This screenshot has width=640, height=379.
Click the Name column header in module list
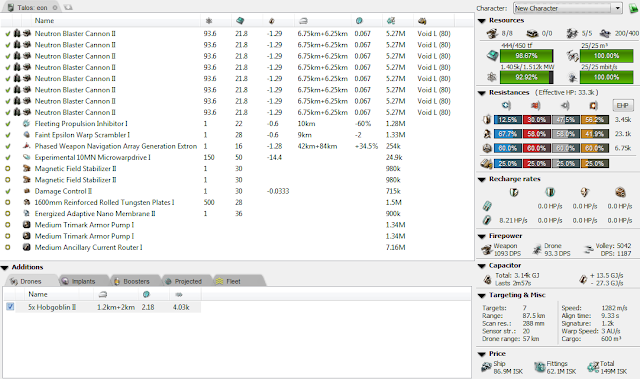tap(44, 21)
